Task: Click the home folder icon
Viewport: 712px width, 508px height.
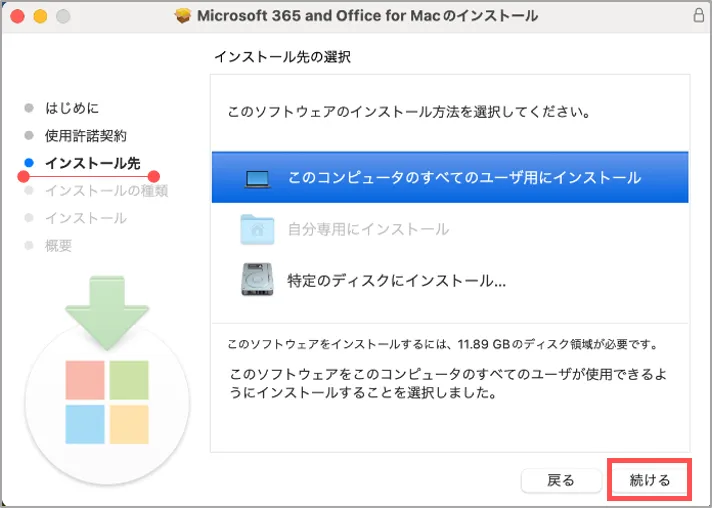Action: [x=257, y=229]
